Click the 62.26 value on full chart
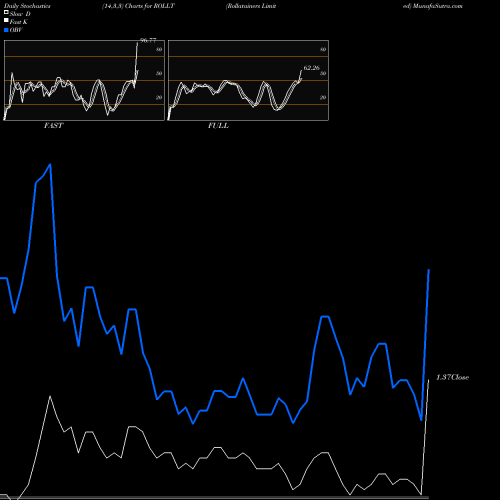This screenshot has width=500, height=500. click(312, 68)
